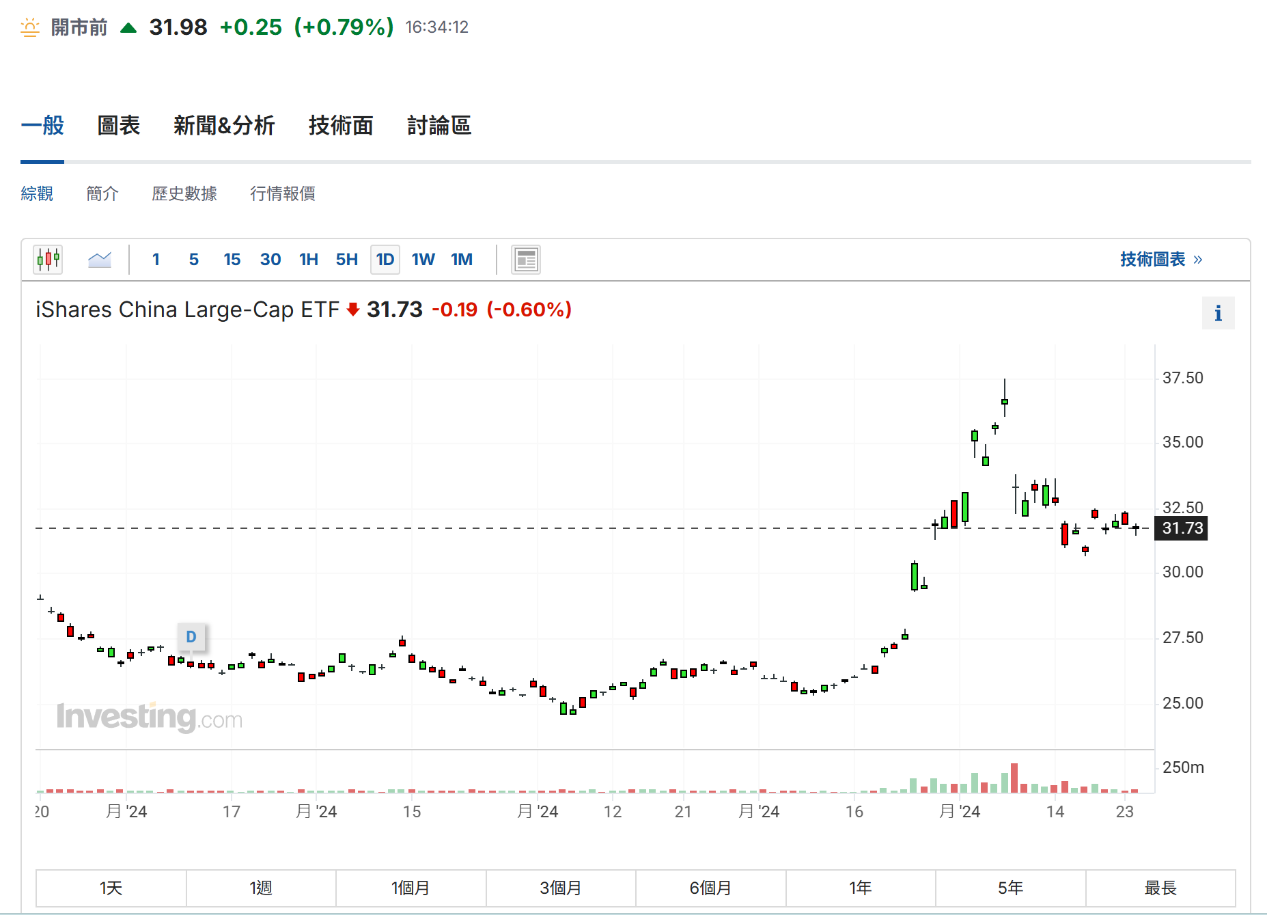Go to the 技術面 tab
Screen dimensions: 1267x915
pos(341,125)
